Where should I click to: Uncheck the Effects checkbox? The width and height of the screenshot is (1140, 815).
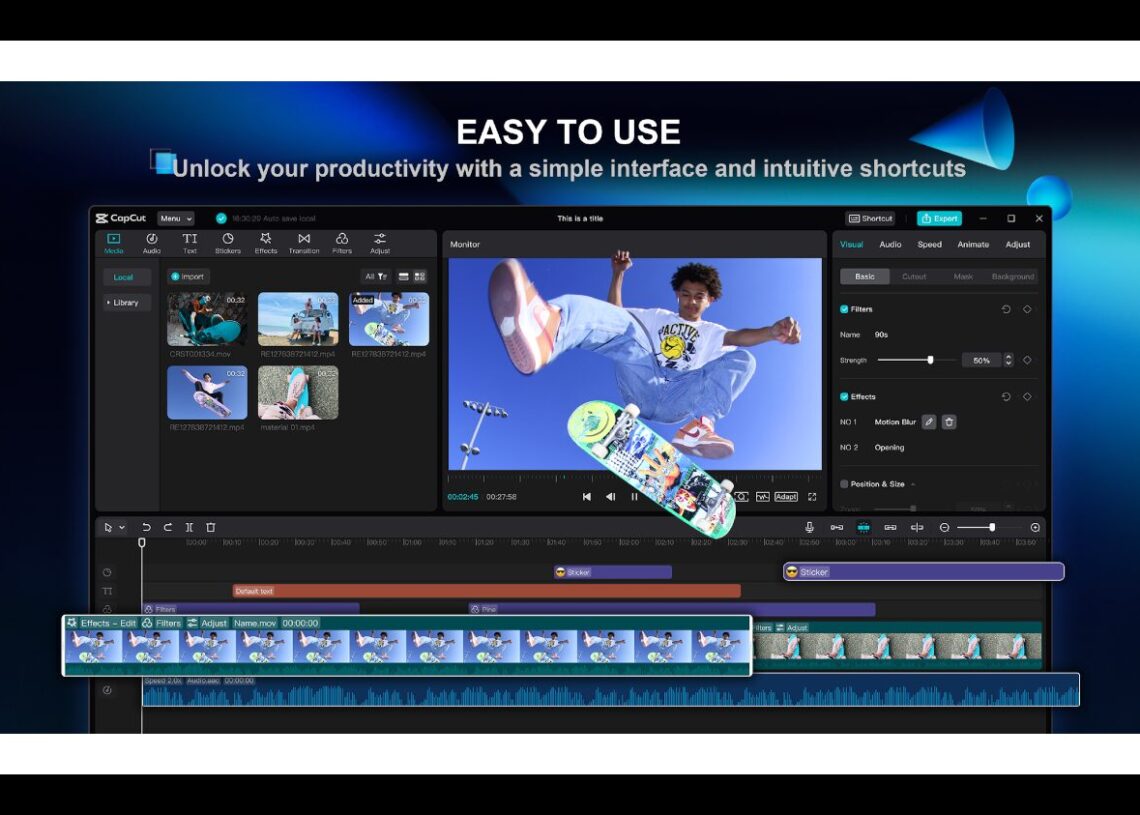point(844,397)
